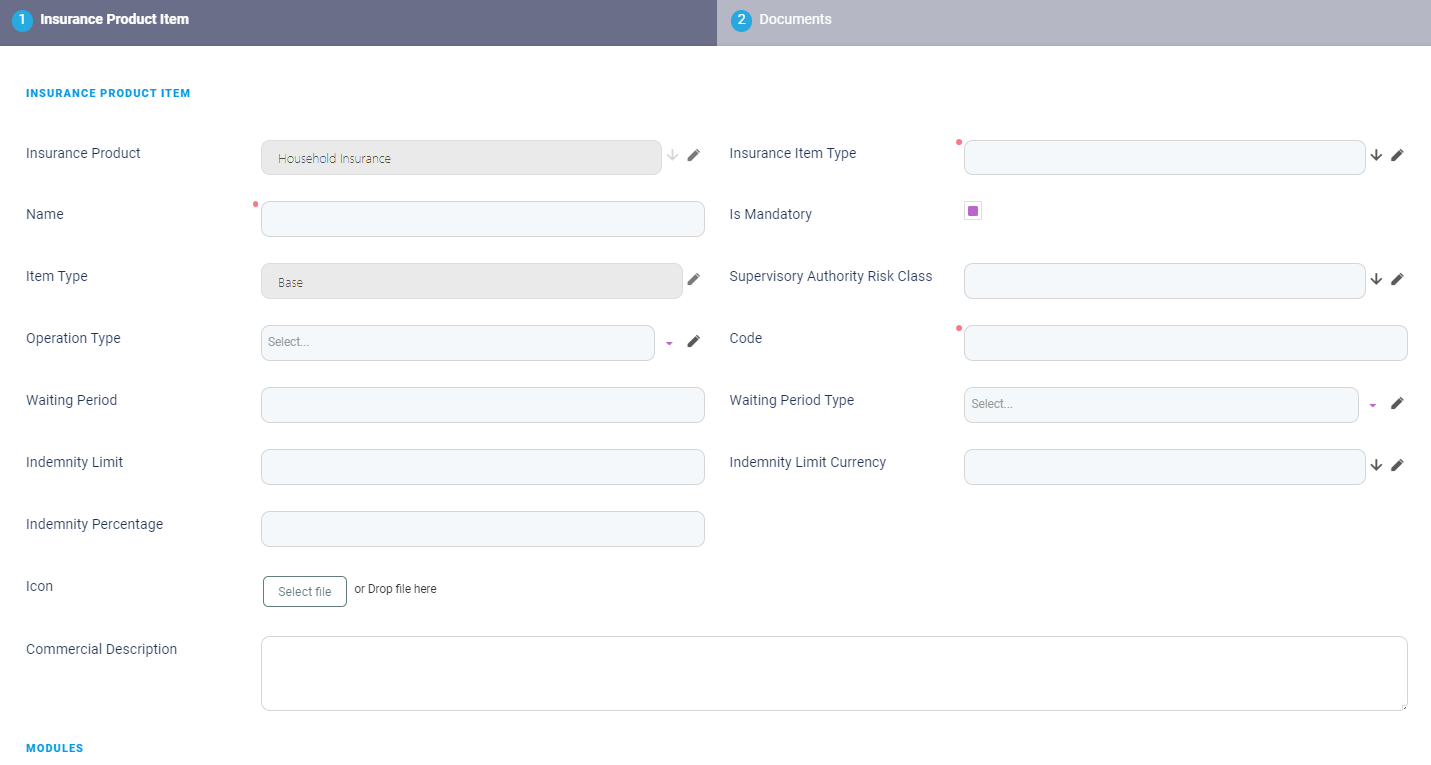Click pencil edit icon beside Insurance Product
The width and height of the screenshot is (1431, 765).
pyautogui.click(x=694, y=155)
